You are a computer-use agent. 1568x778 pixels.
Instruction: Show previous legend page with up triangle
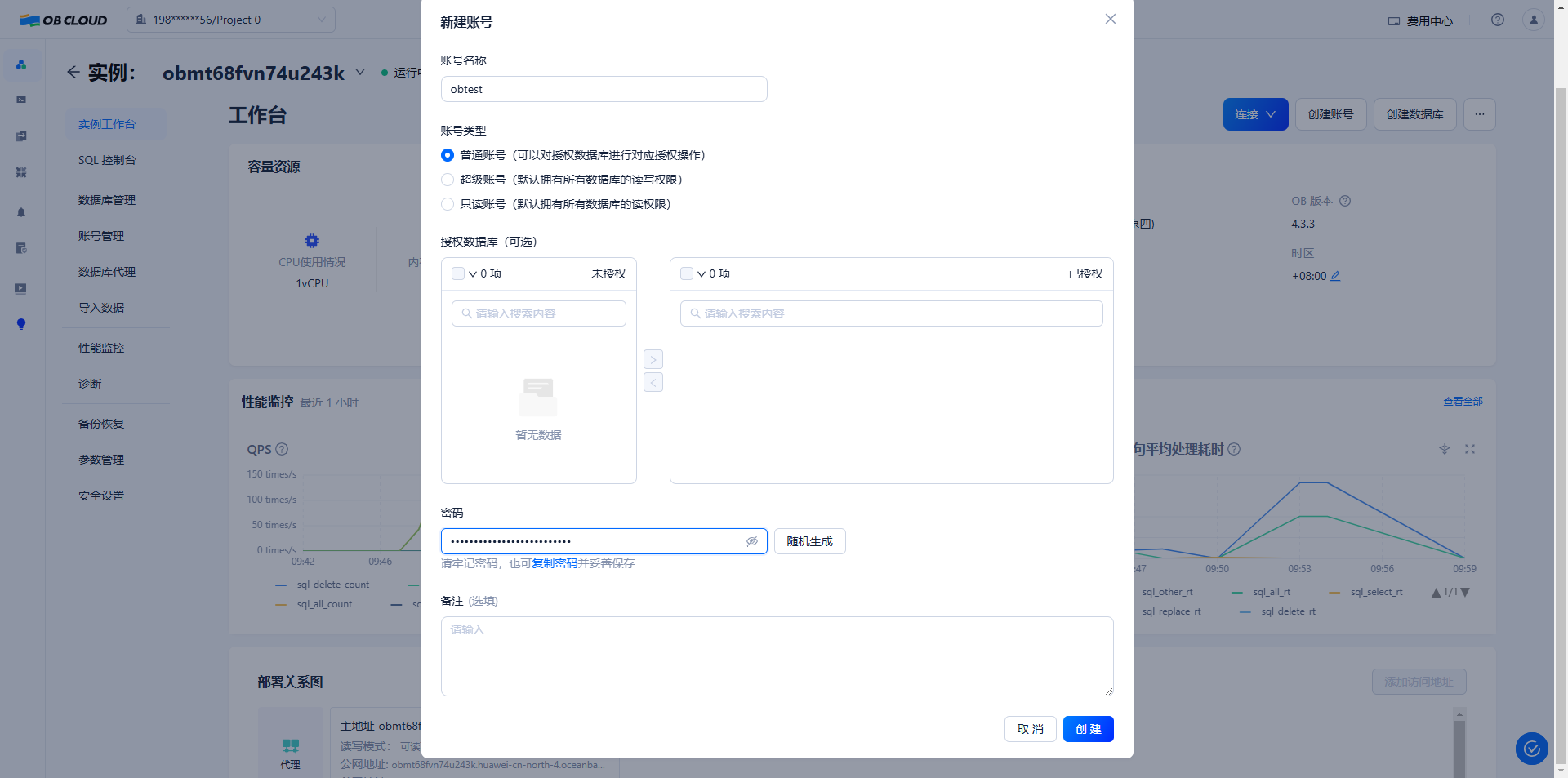[1436, 593]
